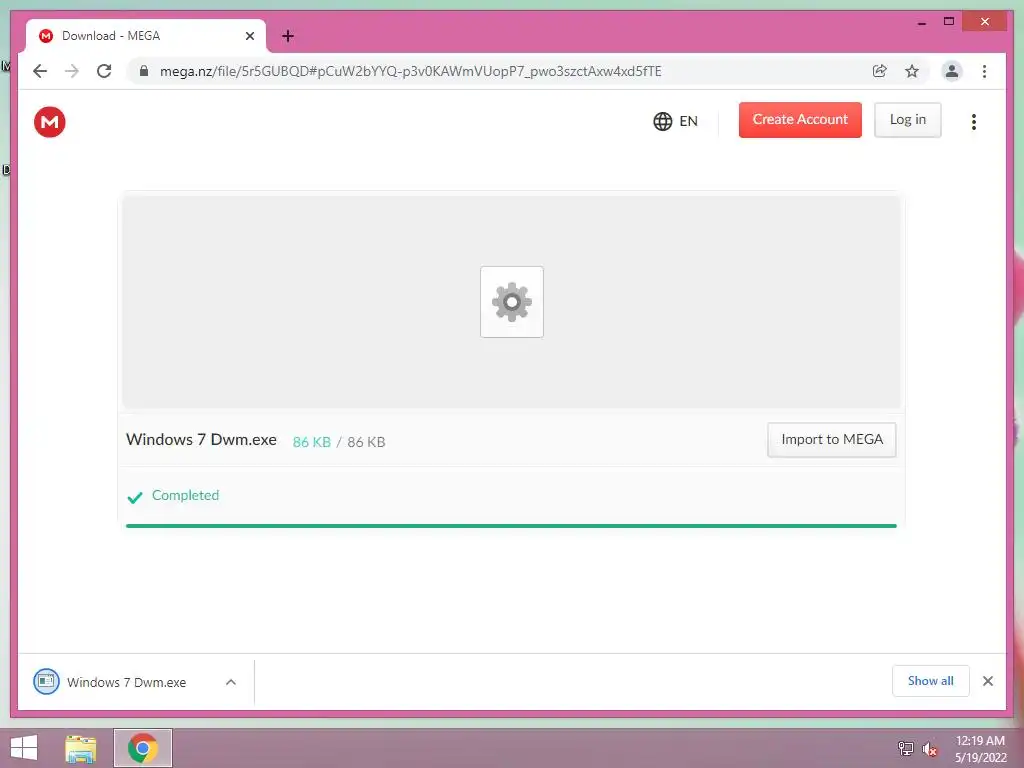Screen dimensions: 1024x768
Task: Open the EN language selector
Action: click(x=675, y=121)
